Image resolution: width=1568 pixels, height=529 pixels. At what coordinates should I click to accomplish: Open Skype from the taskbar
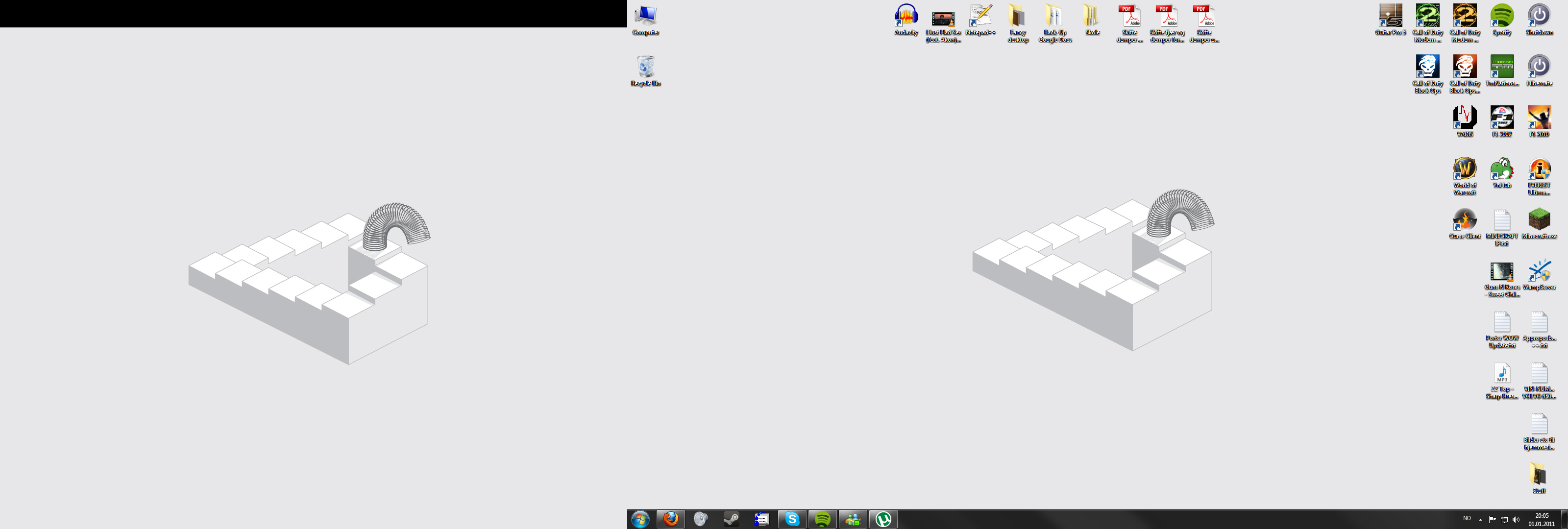(792, 519)
